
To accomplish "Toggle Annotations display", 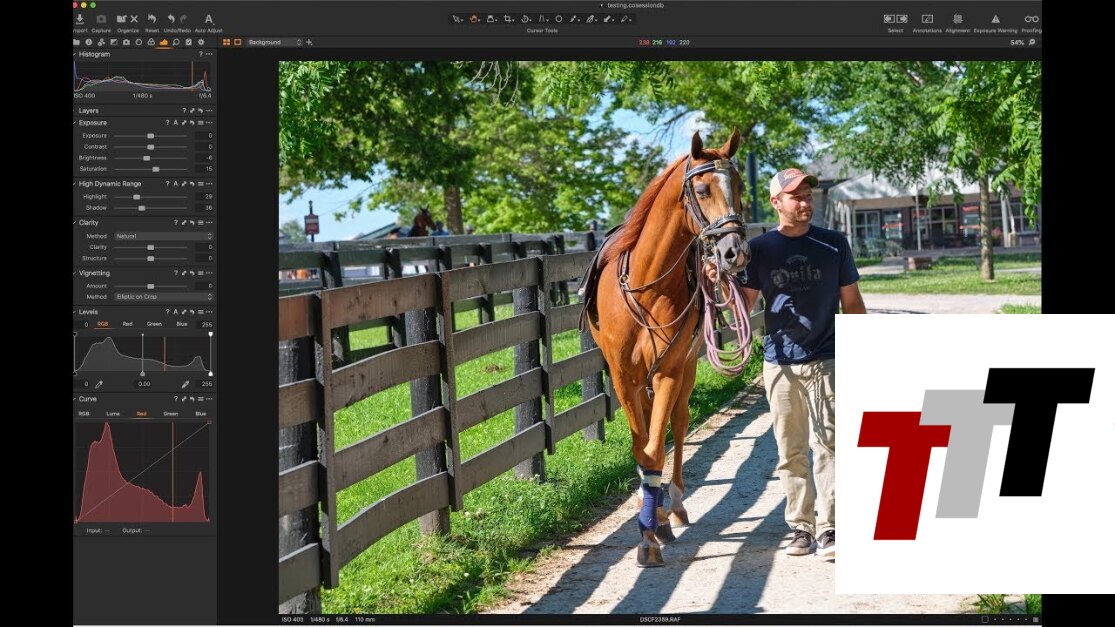I will pyautogui.click(x=927, y=19).
